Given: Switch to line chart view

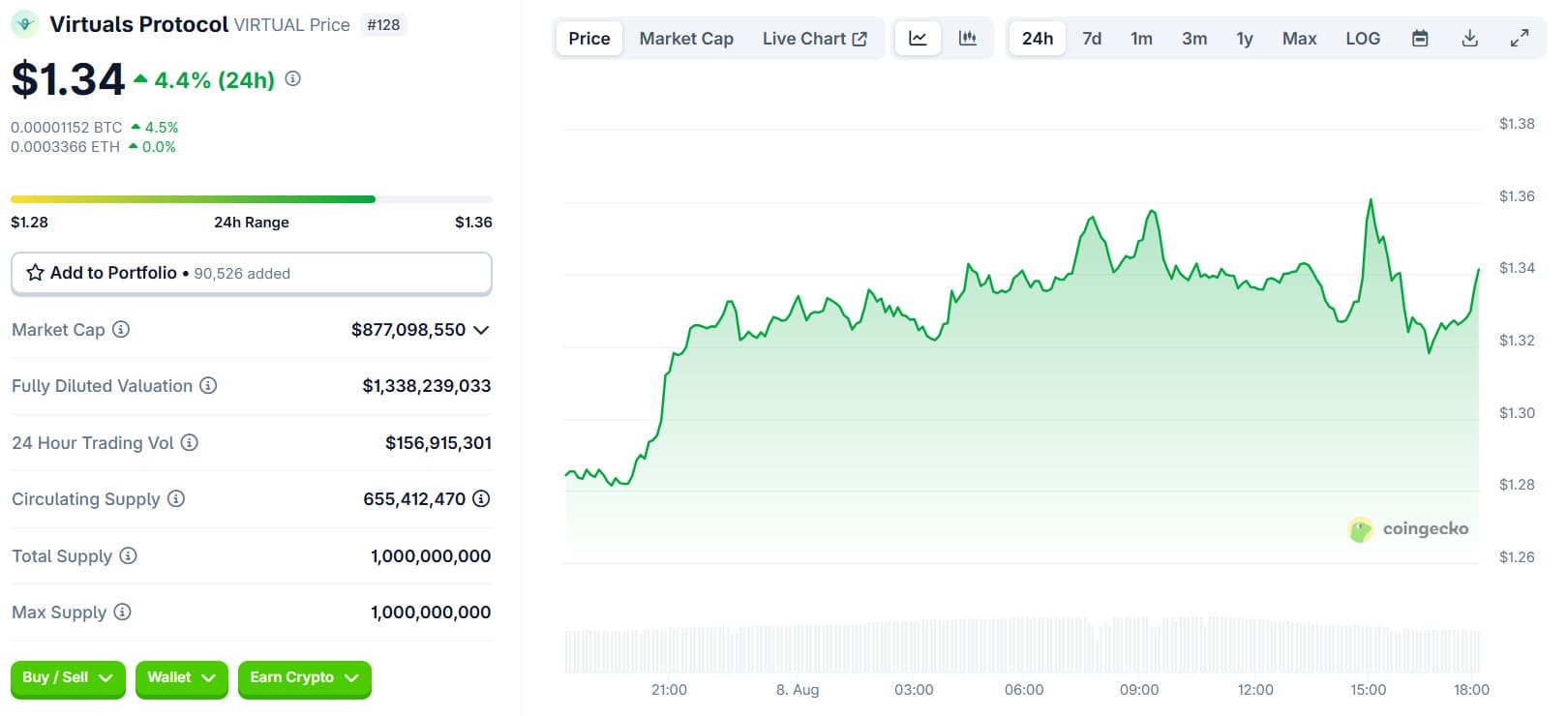Looking at the screenshot, I should pos(918,39).
